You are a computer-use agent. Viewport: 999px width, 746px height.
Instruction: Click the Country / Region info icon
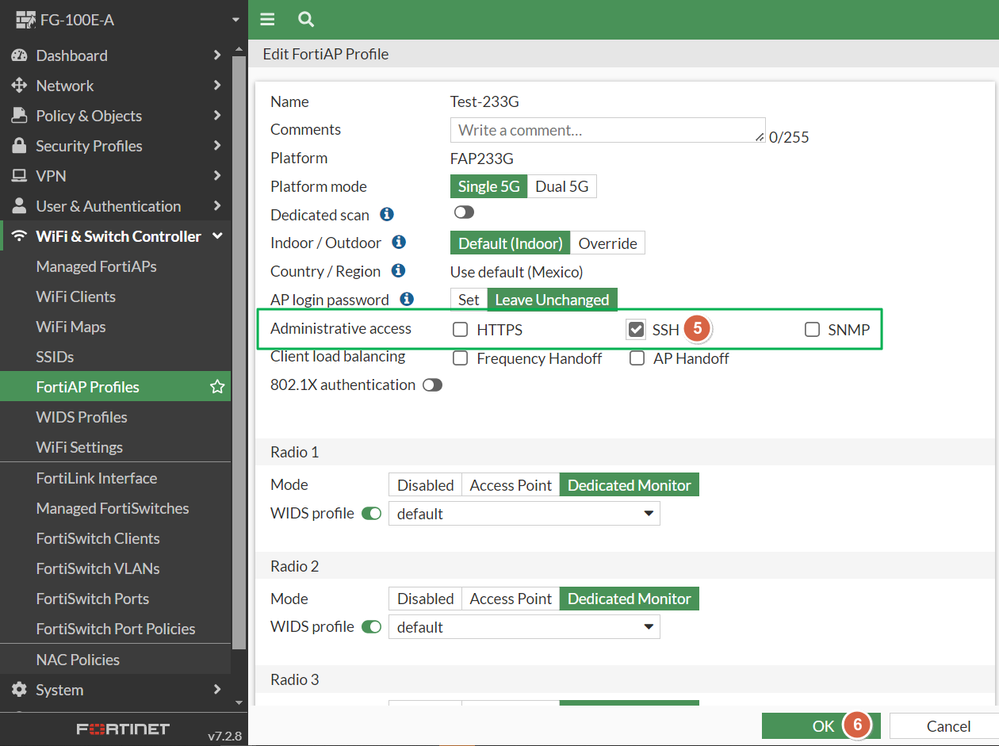(398, 271)
